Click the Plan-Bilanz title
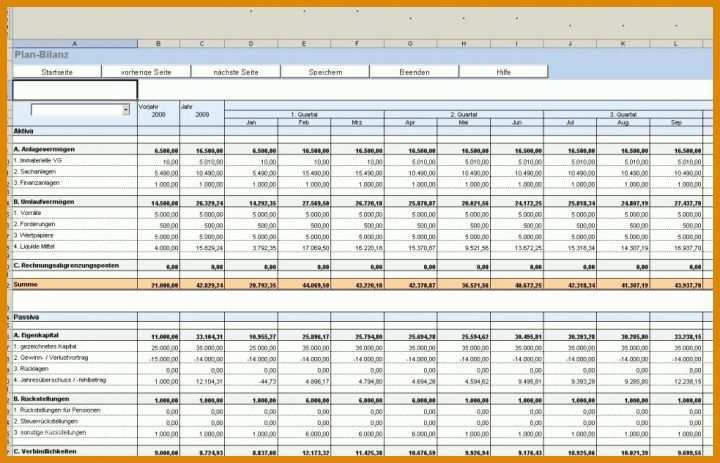Viewport: 720px width, 463px height. (x=41, y=55)
